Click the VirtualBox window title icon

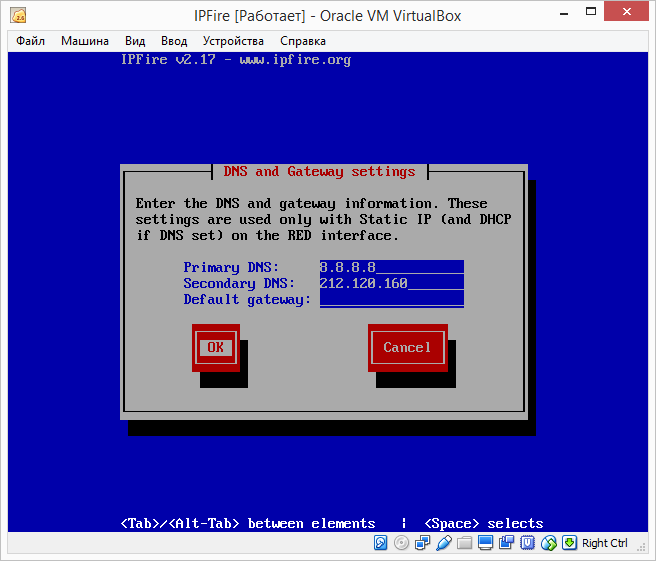coord(18,16)
